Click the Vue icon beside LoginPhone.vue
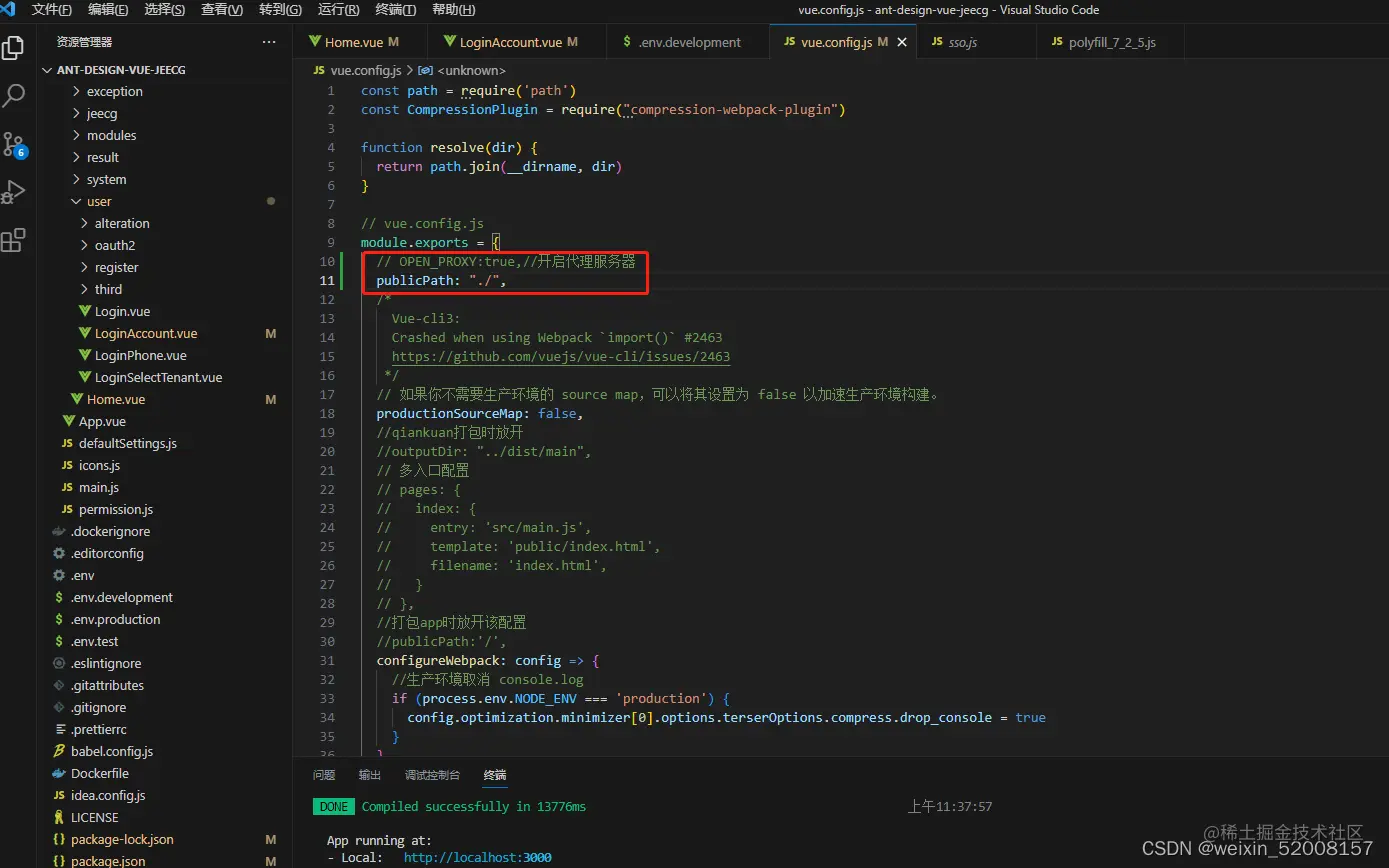1389x868 pixels. pyautogui.click(x=85, y=355)
